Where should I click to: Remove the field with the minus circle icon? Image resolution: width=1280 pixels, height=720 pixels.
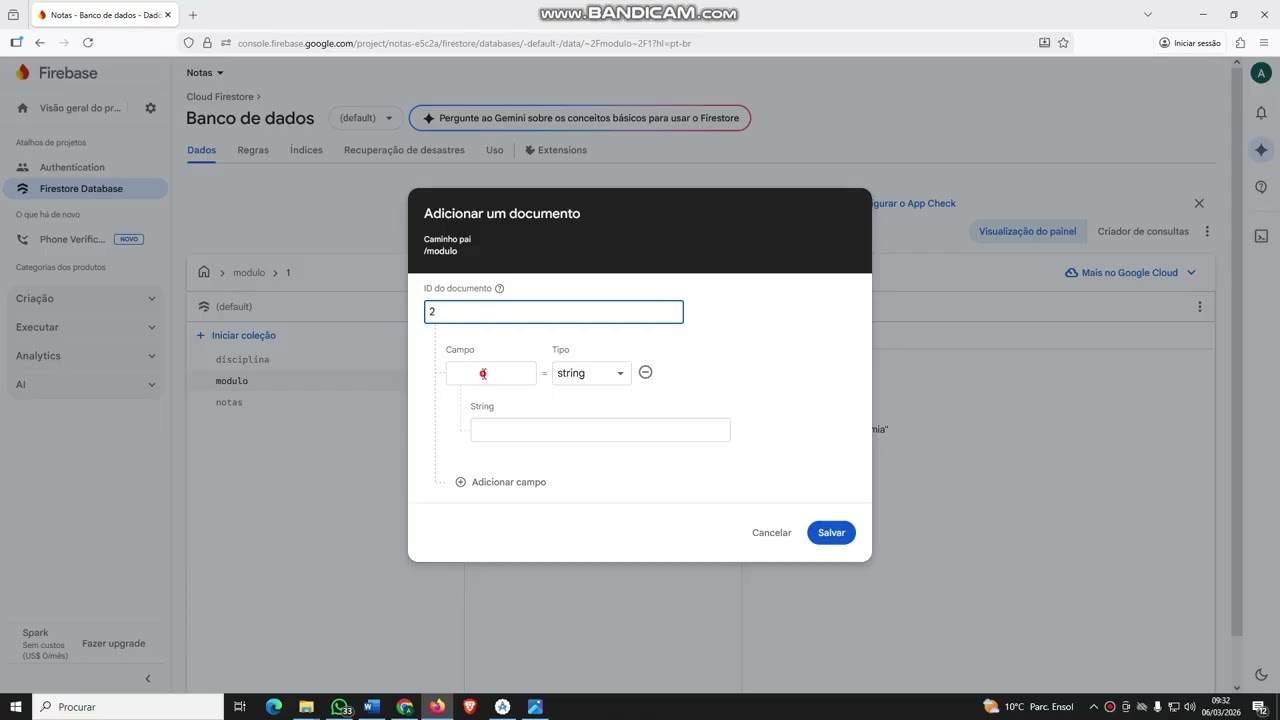(x=645, y=372)
